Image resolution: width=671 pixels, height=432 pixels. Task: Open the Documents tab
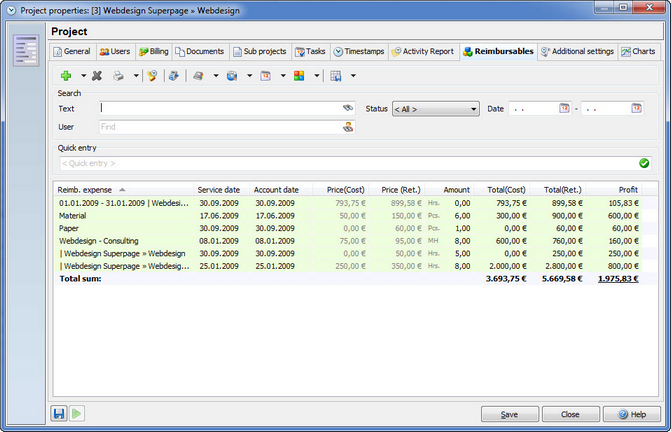(x=200, y=51)
